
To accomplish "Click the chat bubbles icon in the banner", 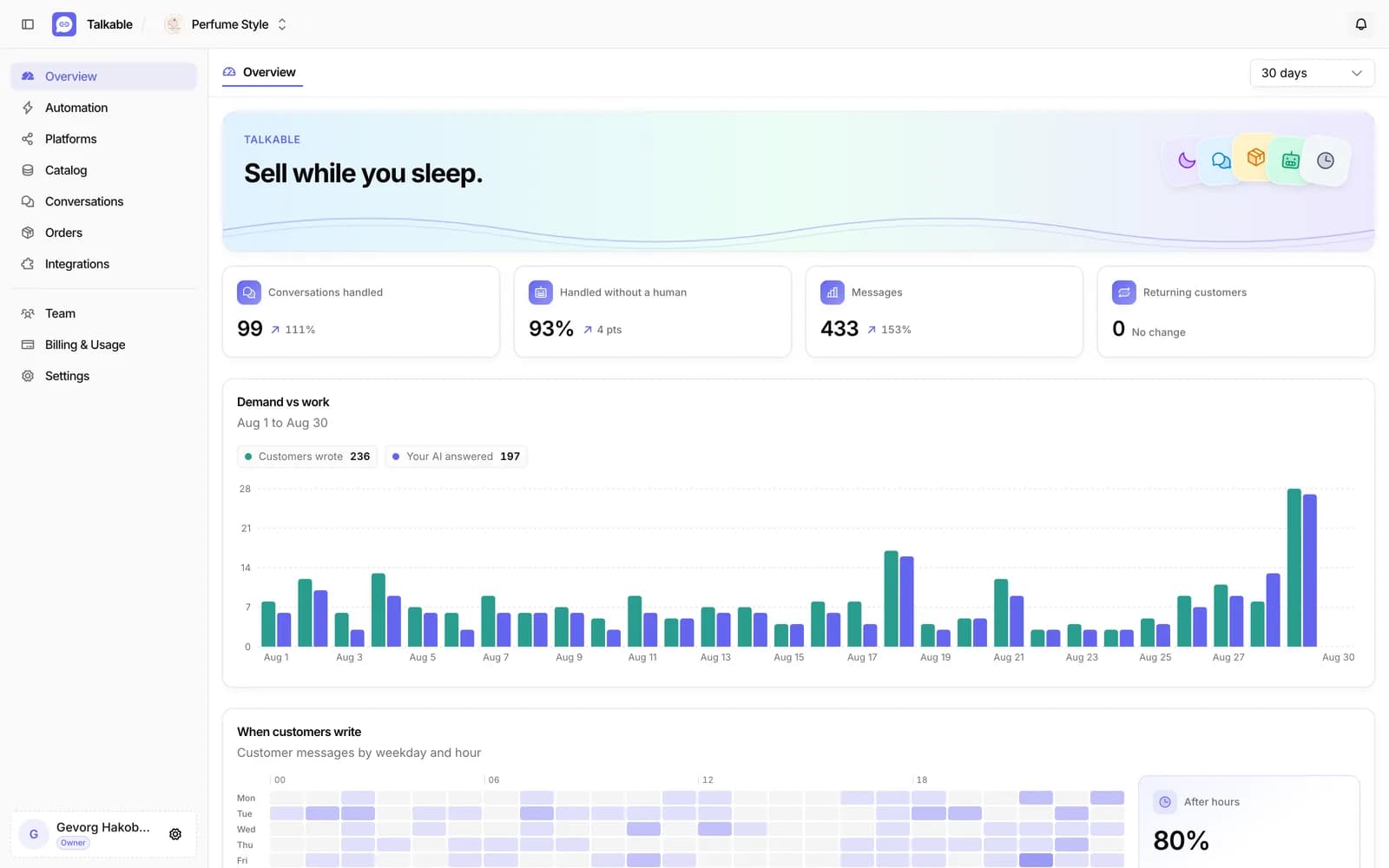I will [1221, 161].
